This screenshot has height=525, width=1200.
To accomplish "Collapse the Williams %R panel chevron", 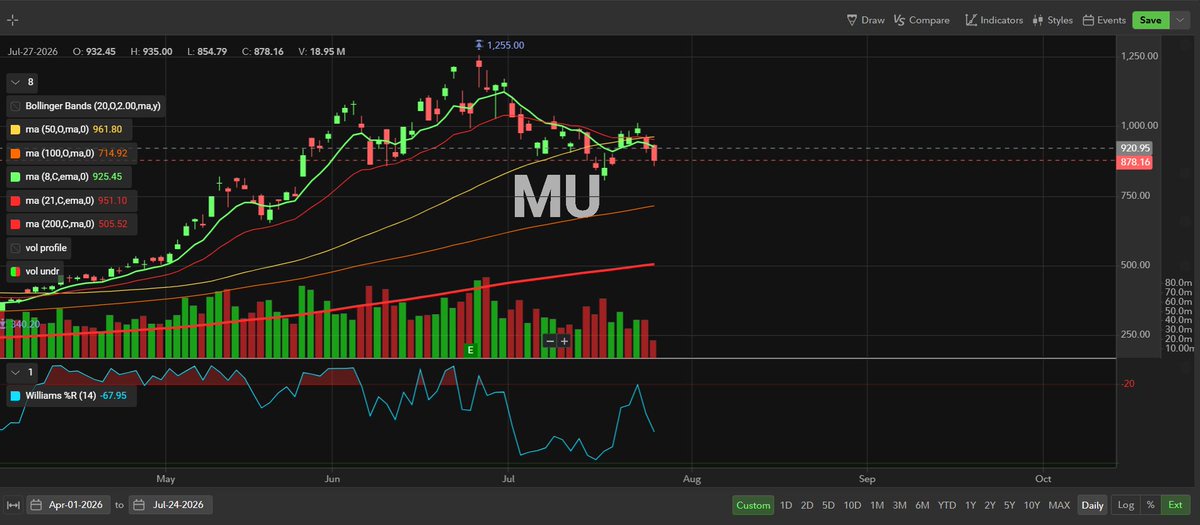I will (15, 372).
